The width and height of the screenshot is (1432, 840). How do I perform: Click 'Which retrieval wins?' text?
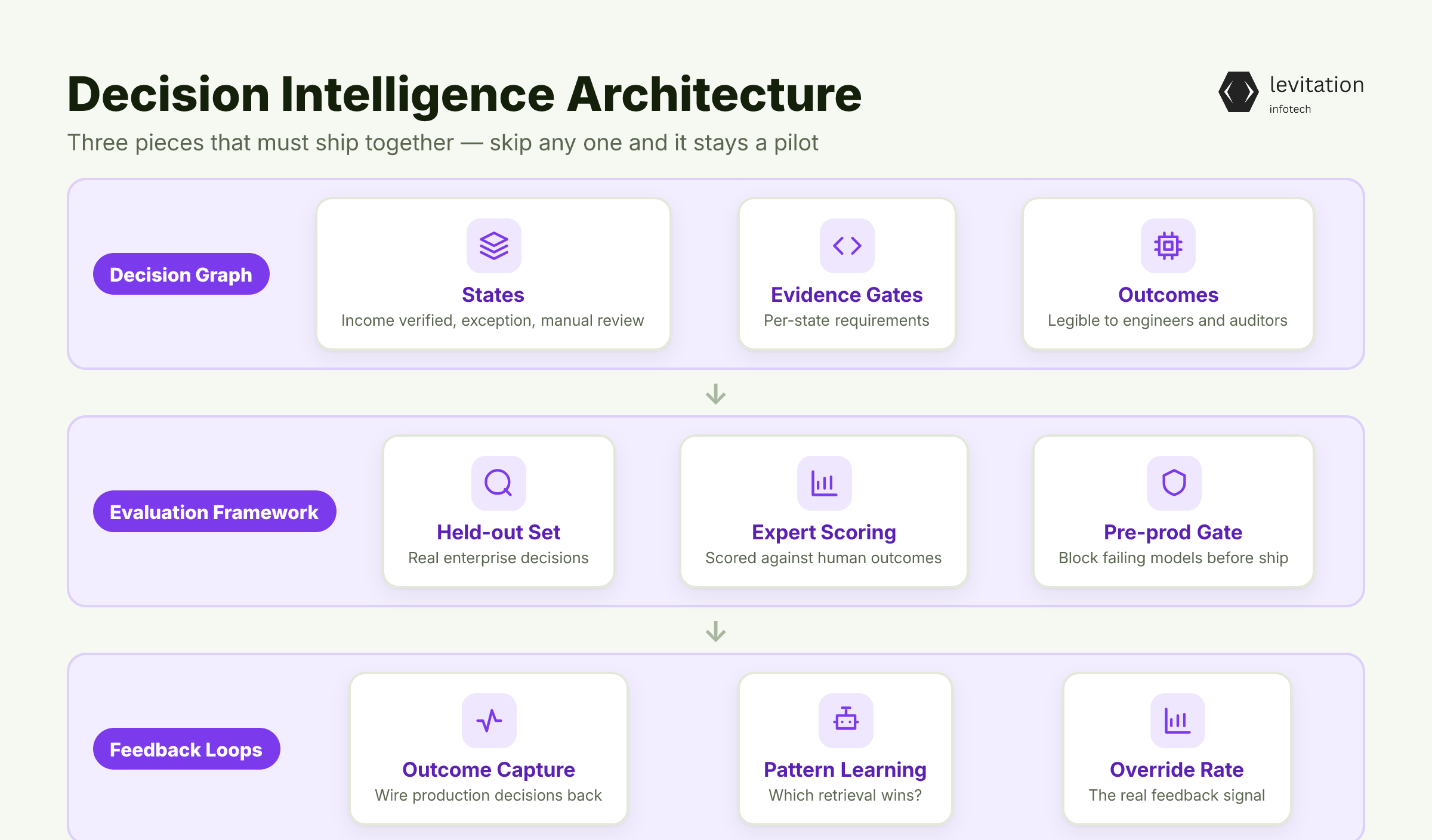[845, 796]
